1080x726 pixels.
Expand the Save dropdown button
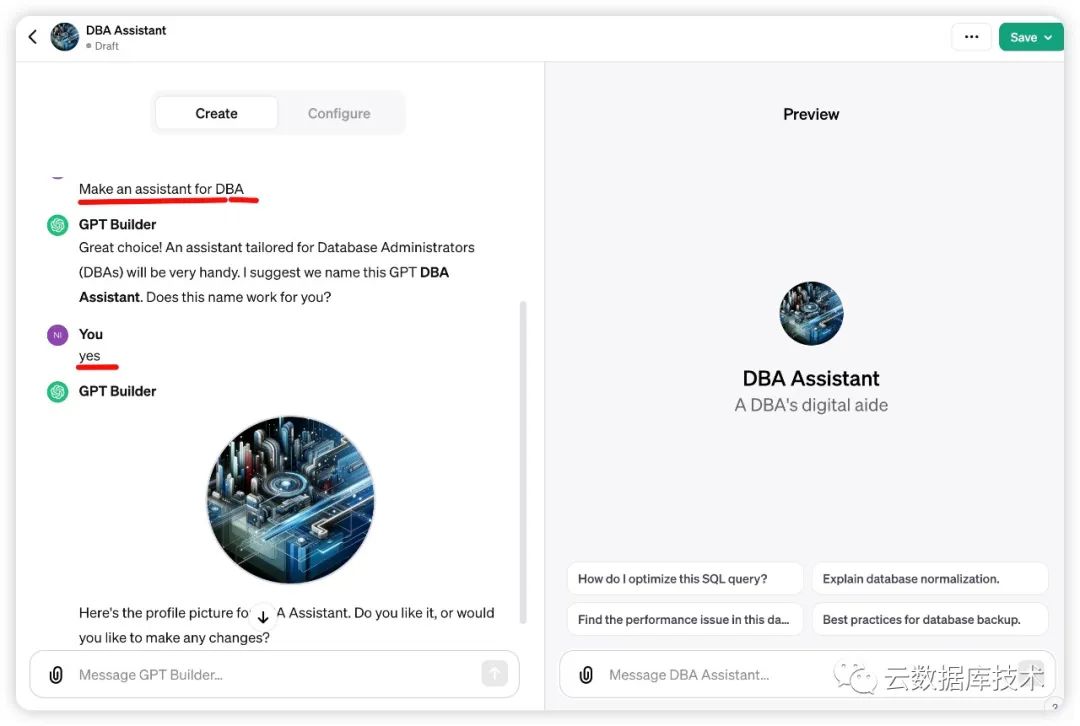pos(1030,37)
